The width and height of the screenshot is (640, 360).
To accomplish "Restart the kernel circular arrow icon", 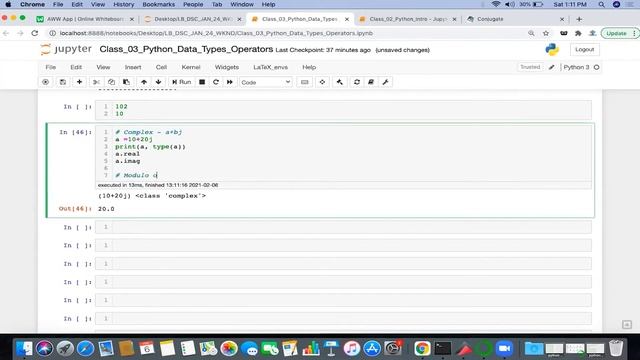I will (216, 82).
